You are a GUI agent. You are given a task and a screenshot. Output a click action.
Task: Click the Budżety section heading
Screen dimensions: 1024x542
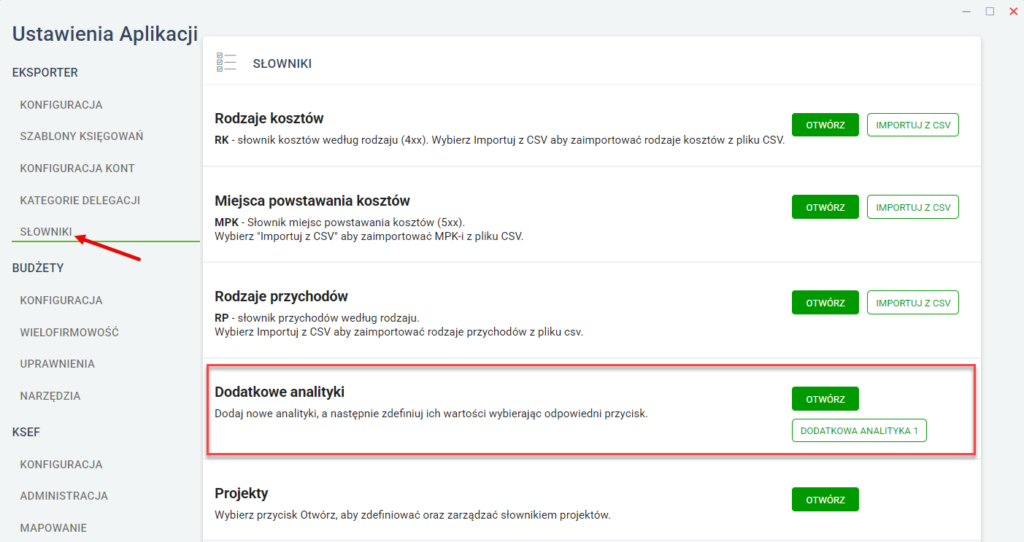(x=38, y=268)
